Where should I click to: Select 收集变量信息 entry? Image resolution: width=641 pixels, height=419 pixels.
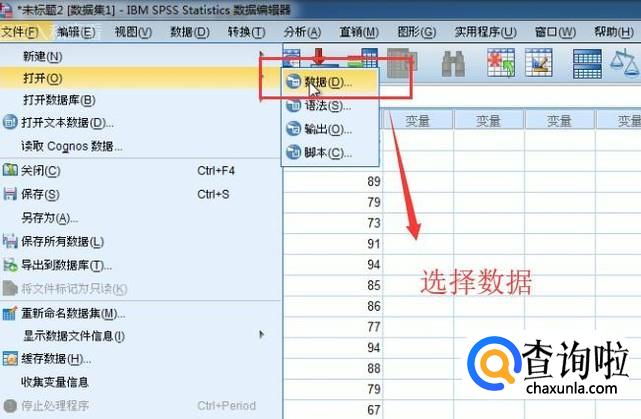141,382
